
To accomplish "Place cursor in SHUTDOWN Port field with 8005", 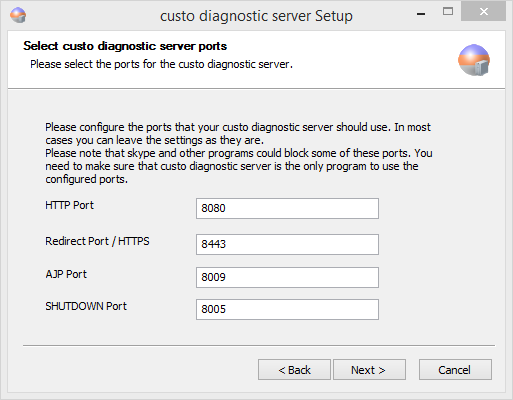I will (287, 309).
